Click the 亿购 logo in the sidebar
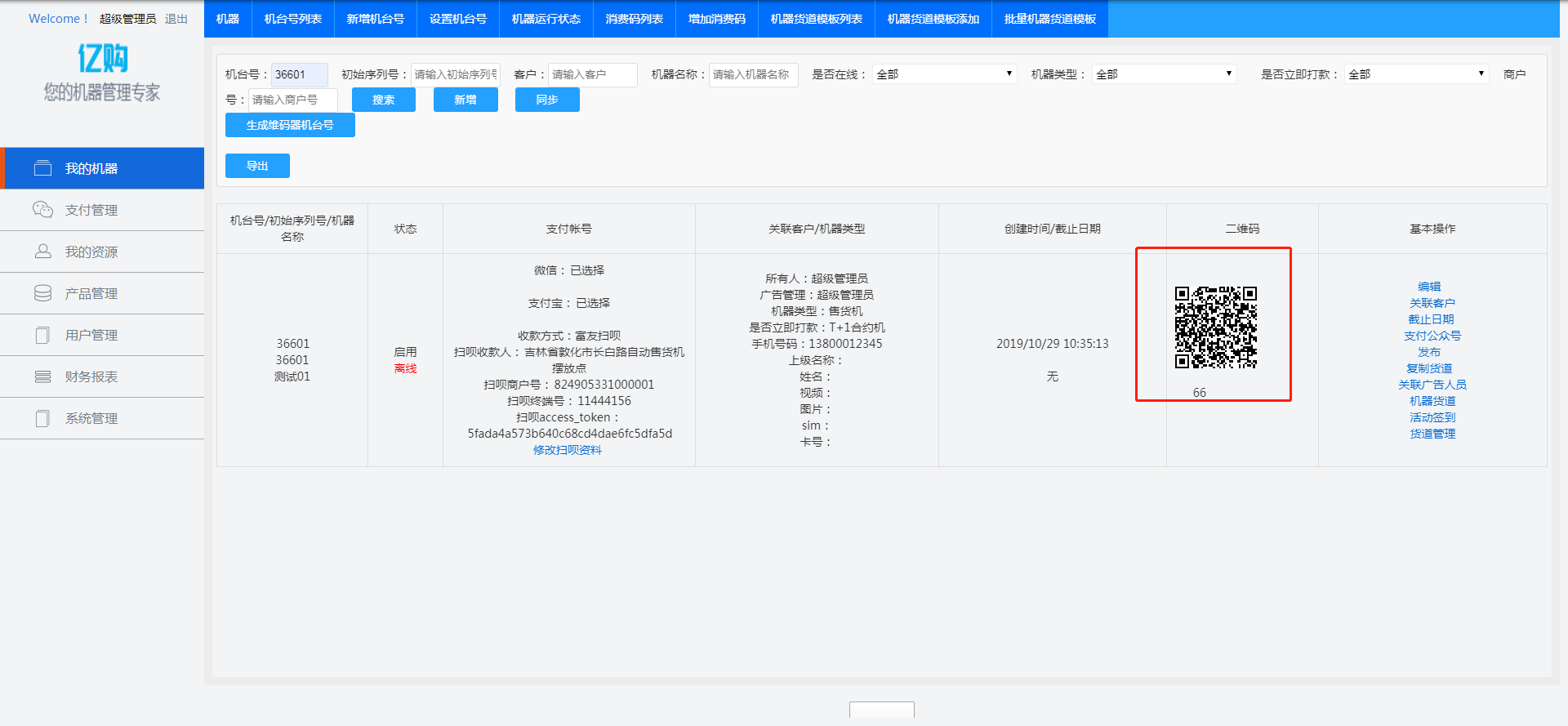The image size is (1568, 726). 102,59
